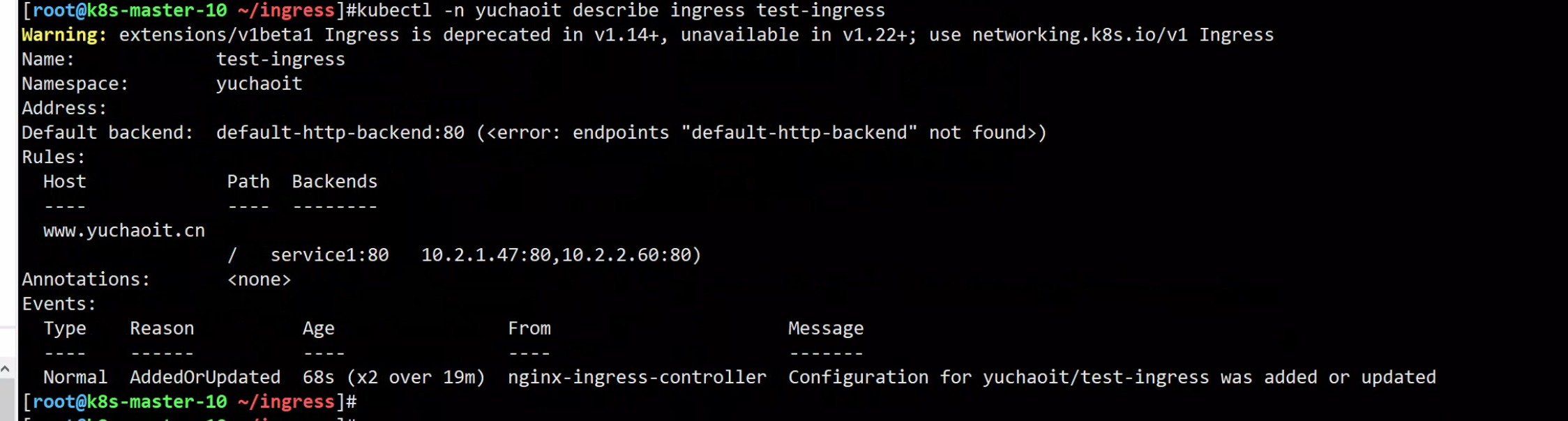Click the scrollbar up arrow
Screen dimensions: 1568x421
(x=6, y=369)
